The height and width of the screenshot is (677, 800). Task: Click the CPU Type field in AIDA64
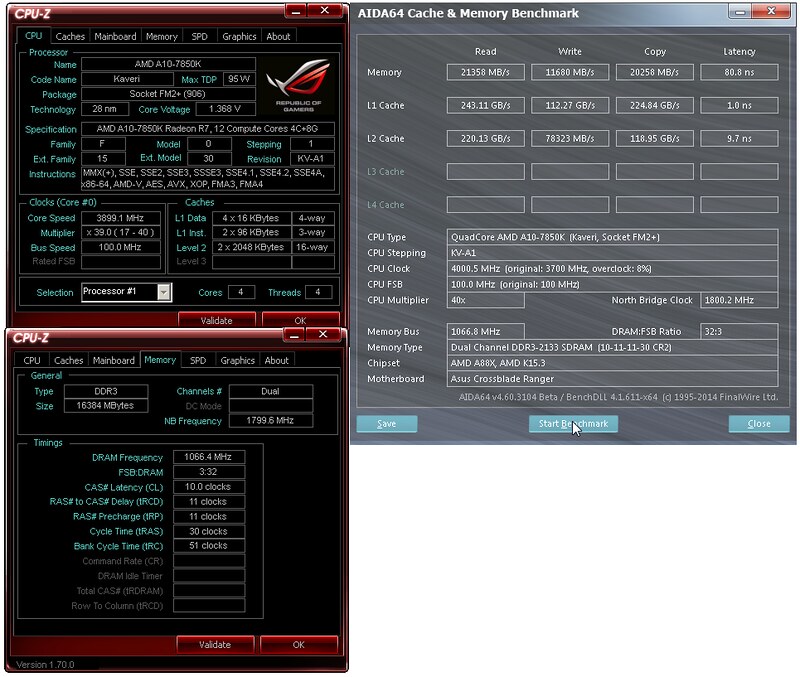tap(612, 237)
